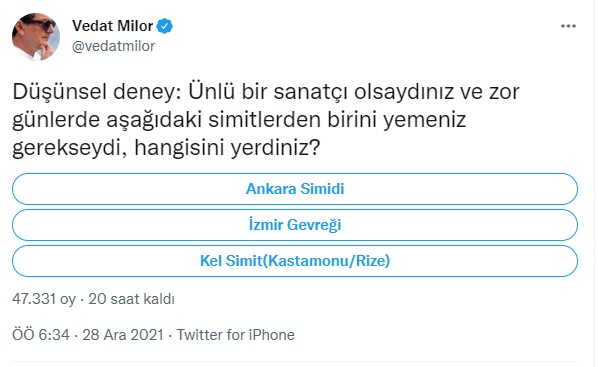Screen dimensions: 598x367
Task: Select the Kel Simit(Kastamonu/Rize) option
Action: (295, 261)
